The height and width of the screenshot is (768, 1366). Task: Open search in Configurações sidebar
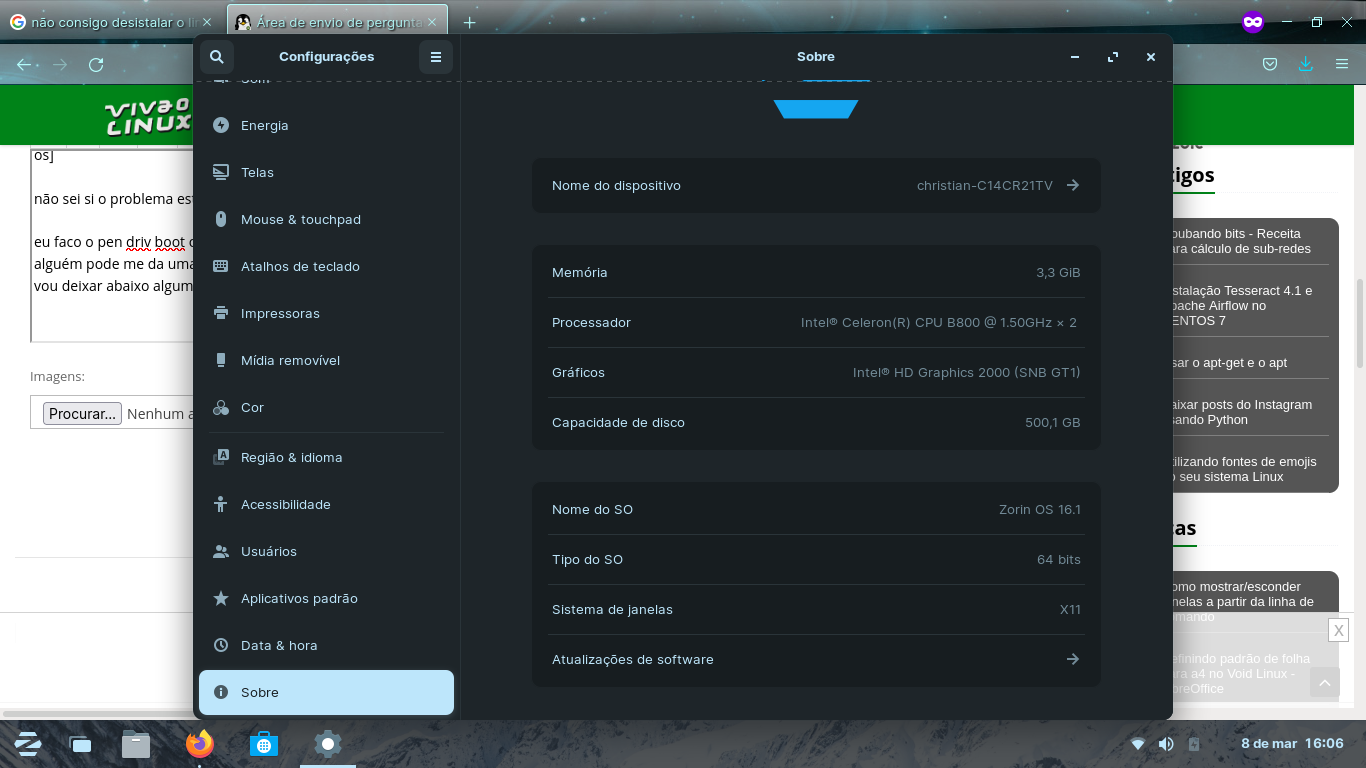tap(217, 57)
